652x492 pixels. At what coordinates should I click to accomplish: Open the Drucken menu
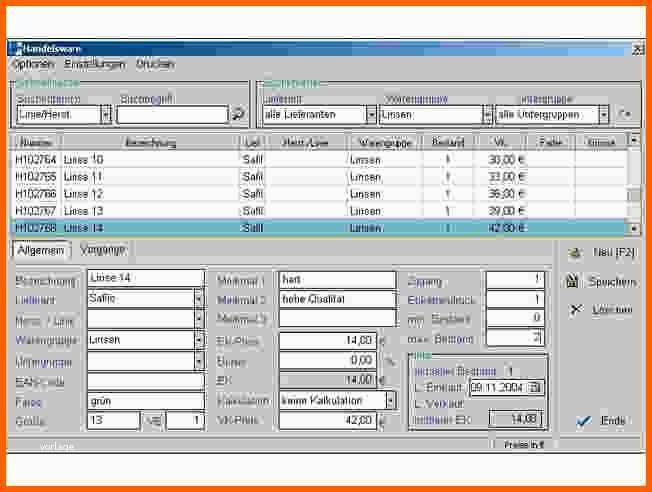point(155,64)
